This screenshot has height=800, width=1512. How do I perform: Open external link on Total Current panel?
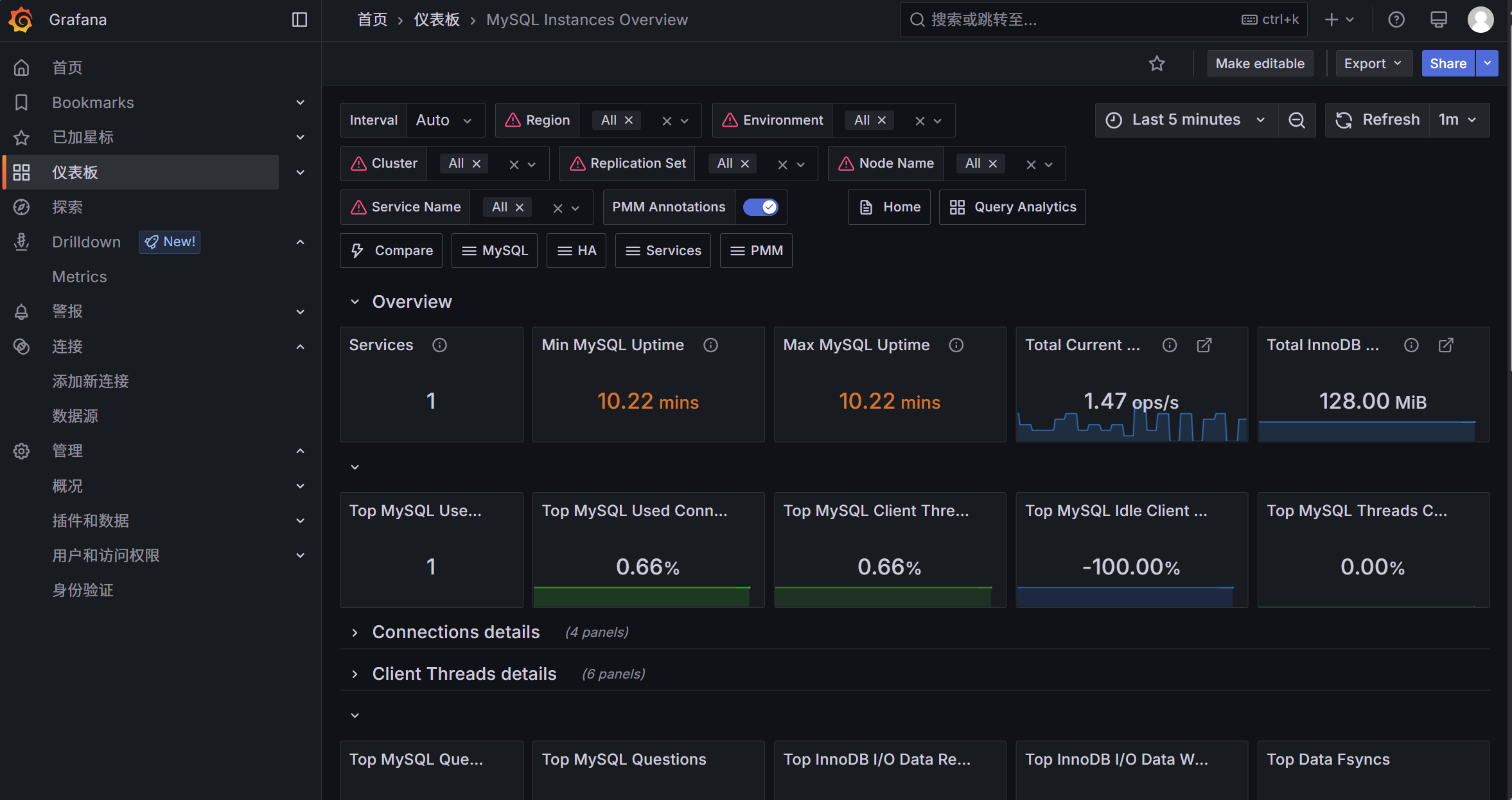click(1204, 345)
